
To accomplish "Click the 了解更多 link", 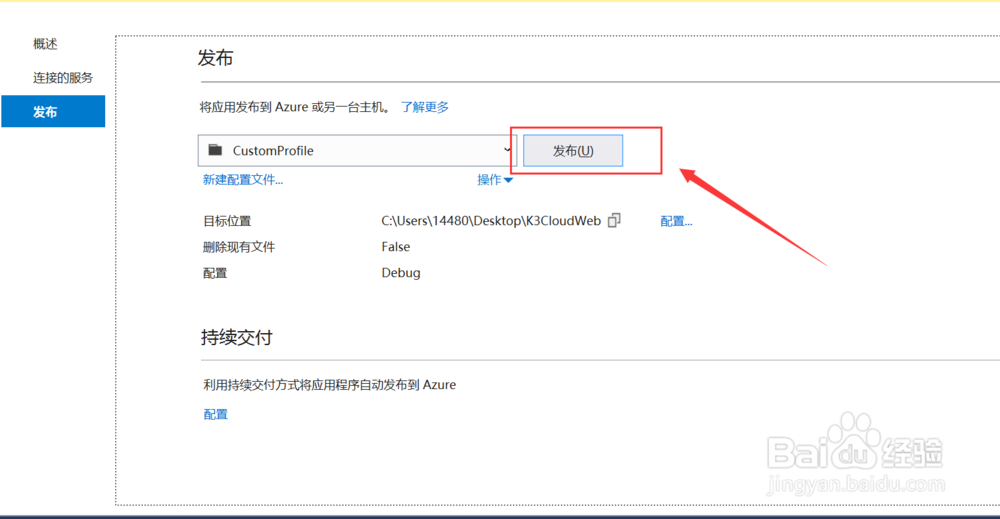I will [x=425, y=107].
